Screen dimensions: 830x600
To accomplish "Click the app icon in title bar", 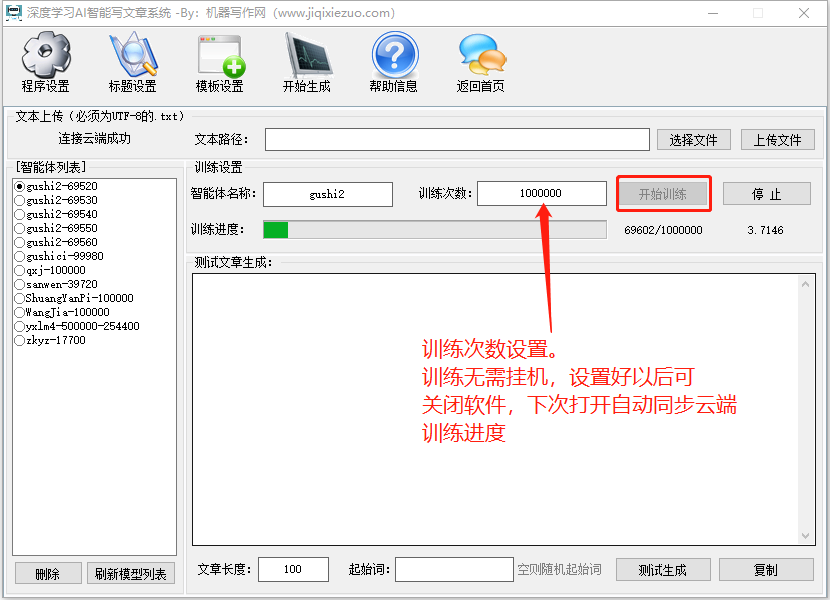I will point(13,13).
